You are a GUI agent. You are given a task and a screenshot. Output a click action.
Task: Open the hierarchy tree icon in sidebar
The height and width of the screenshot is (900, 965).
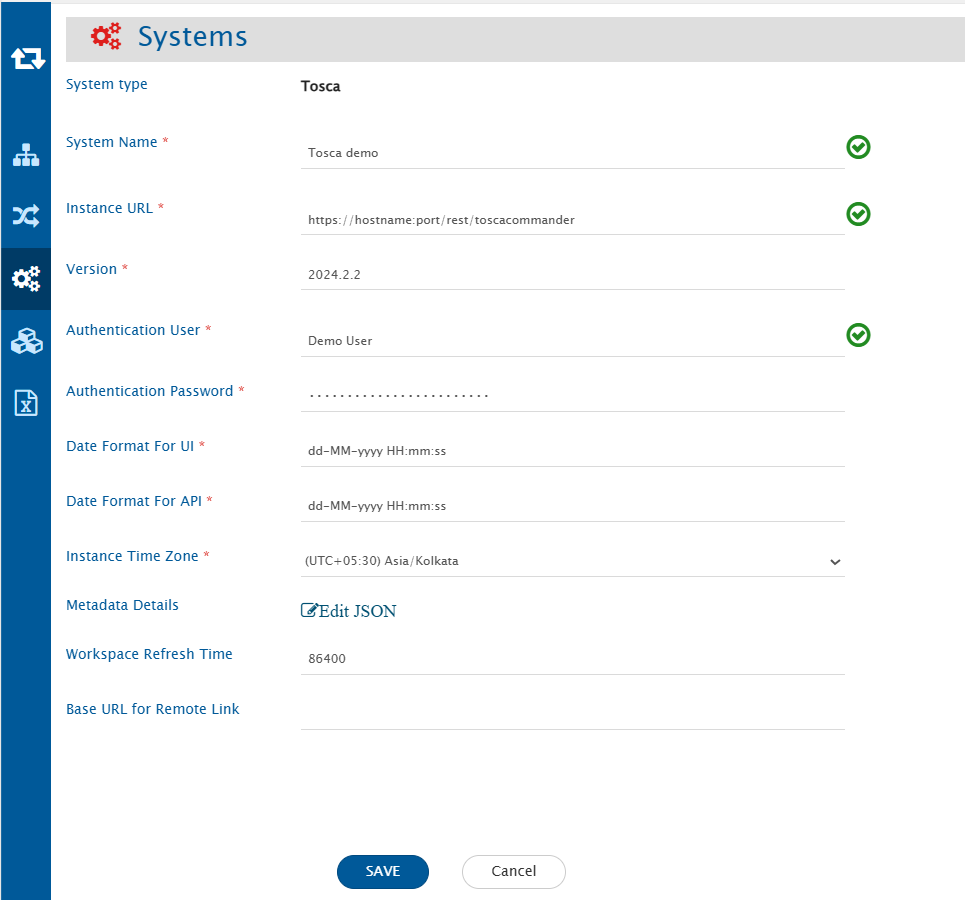[x=26, y=155]
